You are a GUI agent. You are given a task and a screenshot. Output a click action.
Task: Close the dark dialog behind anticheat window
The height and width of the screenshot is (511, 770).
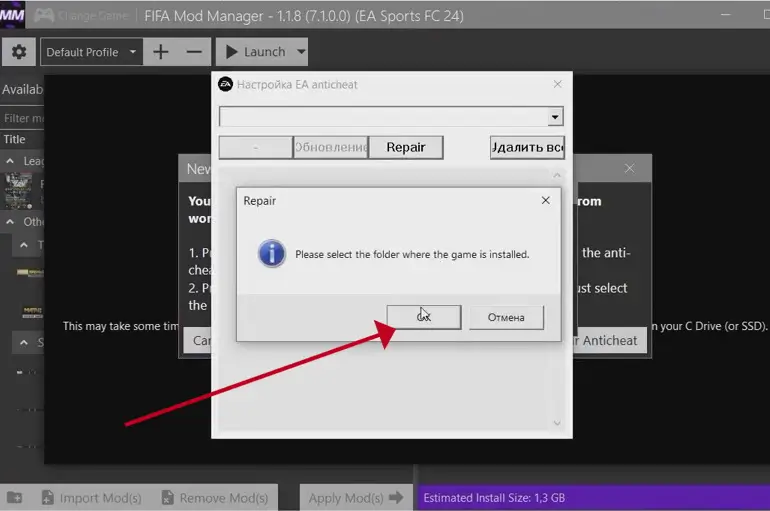tap(630, 168)
